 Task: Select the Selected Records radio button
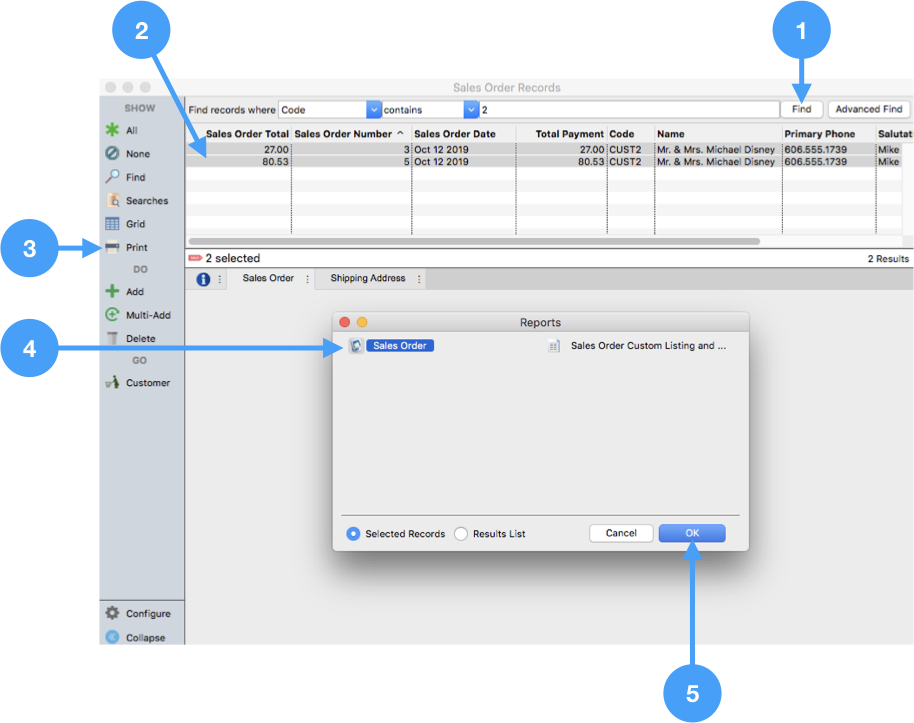[353, 534]
